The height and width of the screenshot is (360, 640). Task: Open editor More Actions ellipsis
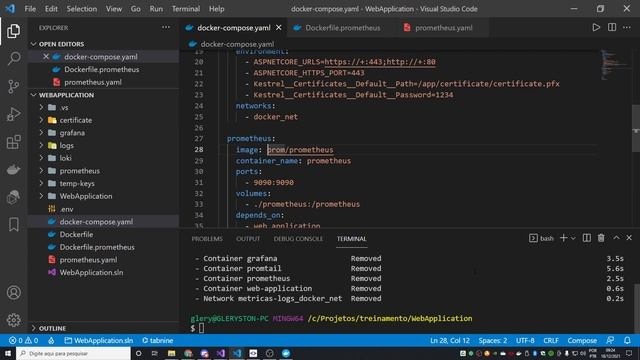click(x=627, y=27)
